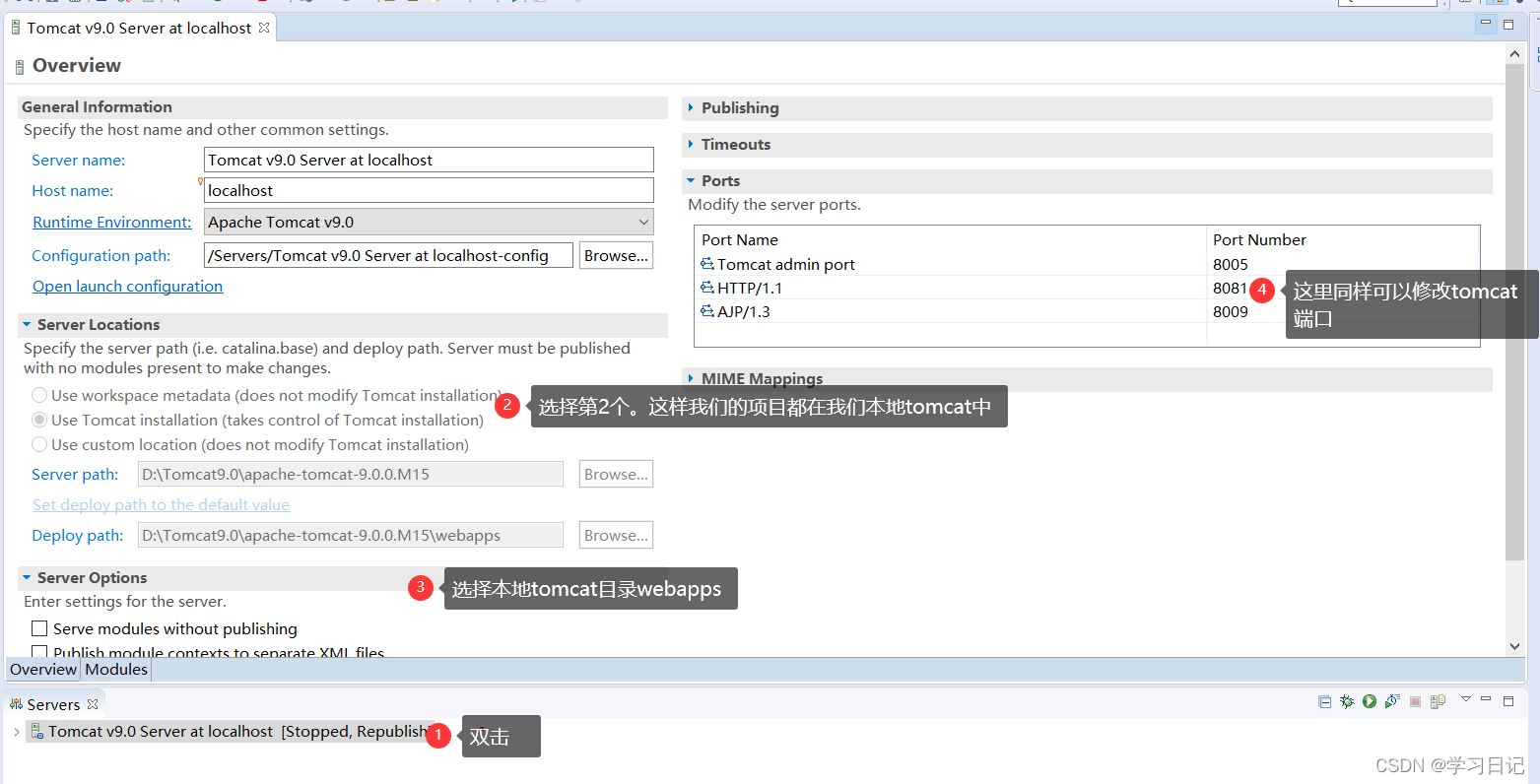This screenshot has width=1540, height=784.
Task: Switch to the Overview tab
Action: [x=43, y=669]
